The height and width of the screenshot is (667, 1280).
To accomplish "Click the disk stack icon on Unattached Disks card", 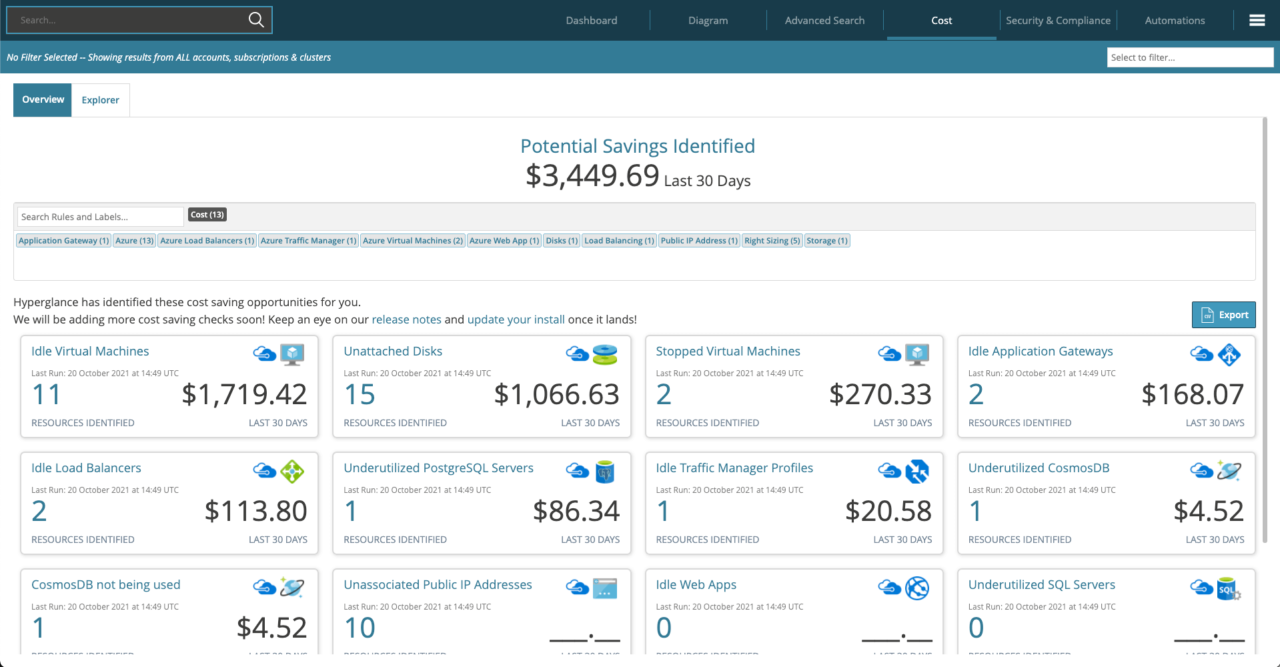I will click(x=606, y=354).
